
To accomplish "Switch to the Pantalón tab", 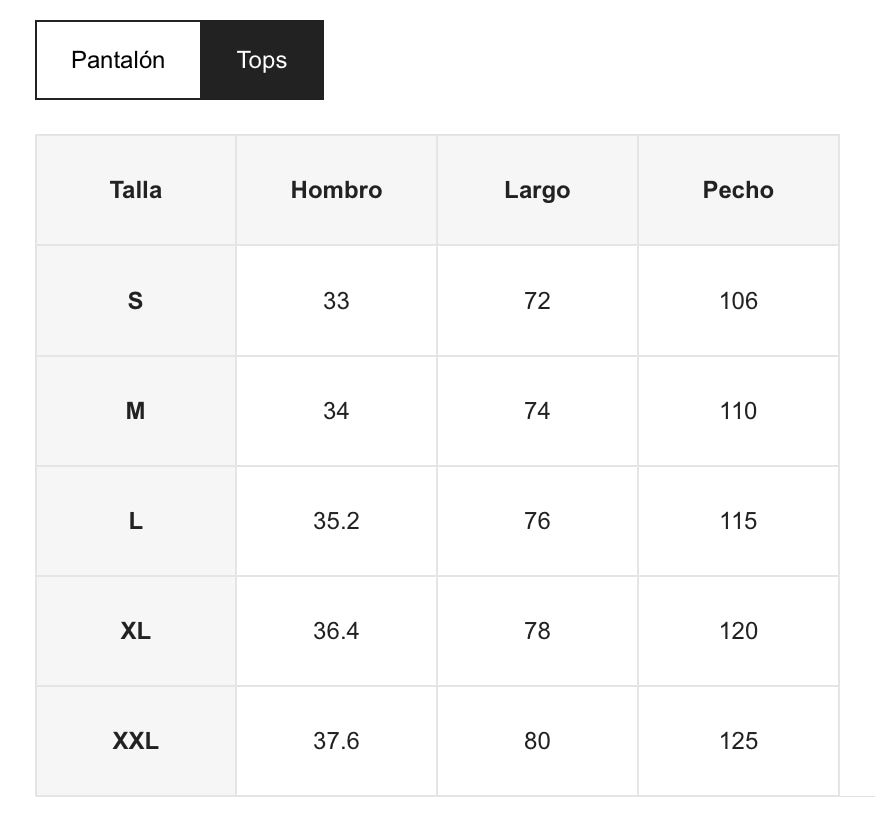I will tap(118, 60).
